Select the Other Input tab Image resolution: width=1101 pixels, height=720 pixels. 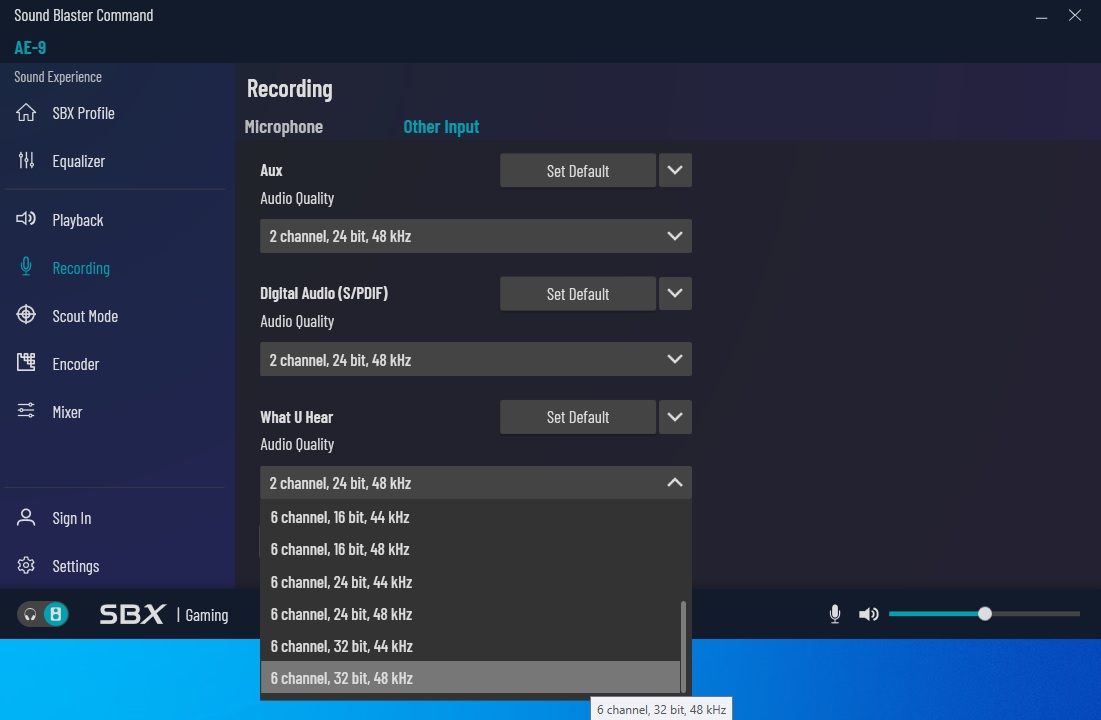441,127
